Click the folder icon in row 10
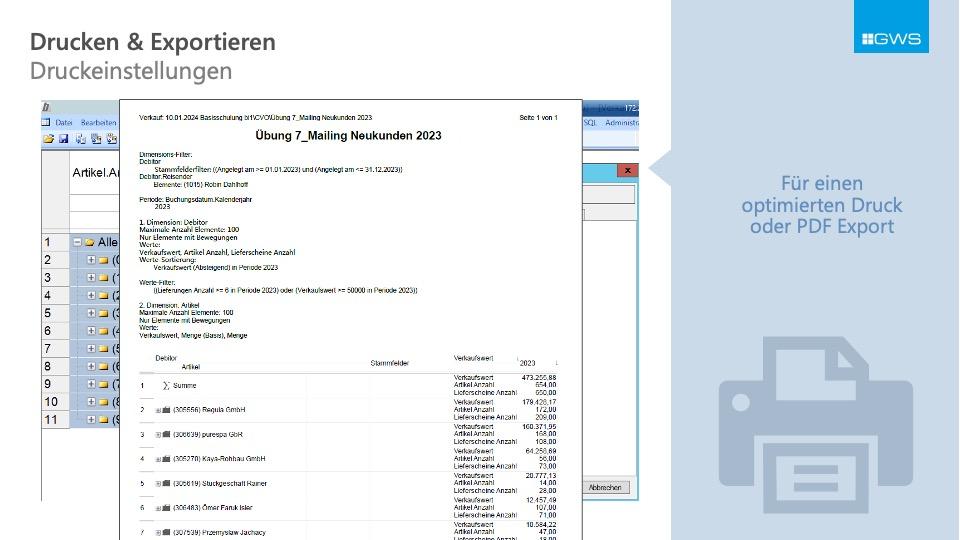Image resolution: width=960 pixels, height=540 pixels. (103, 402)
